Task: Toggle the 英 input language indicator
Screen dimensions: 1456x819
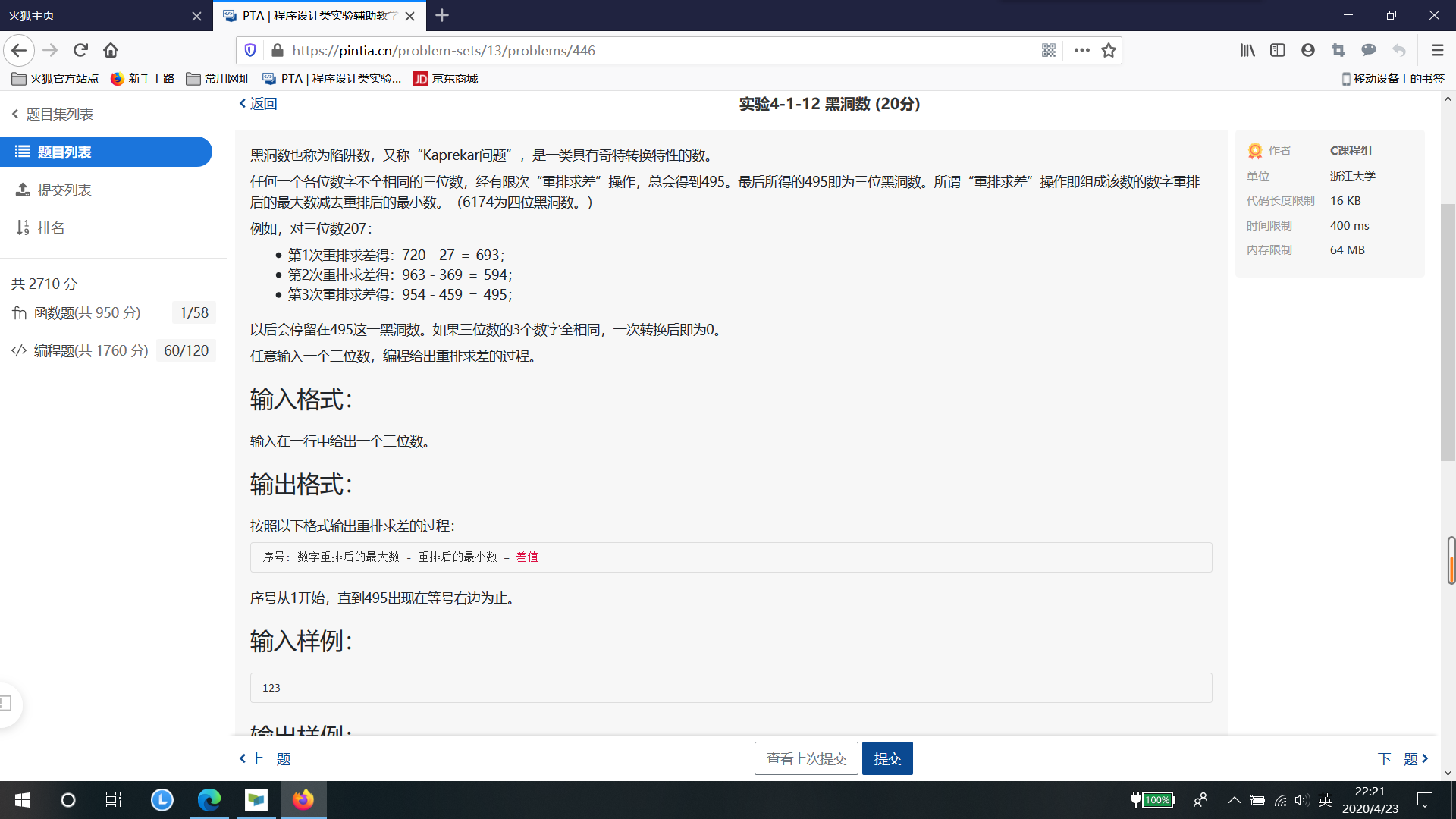Action: tap(1325, 800)
